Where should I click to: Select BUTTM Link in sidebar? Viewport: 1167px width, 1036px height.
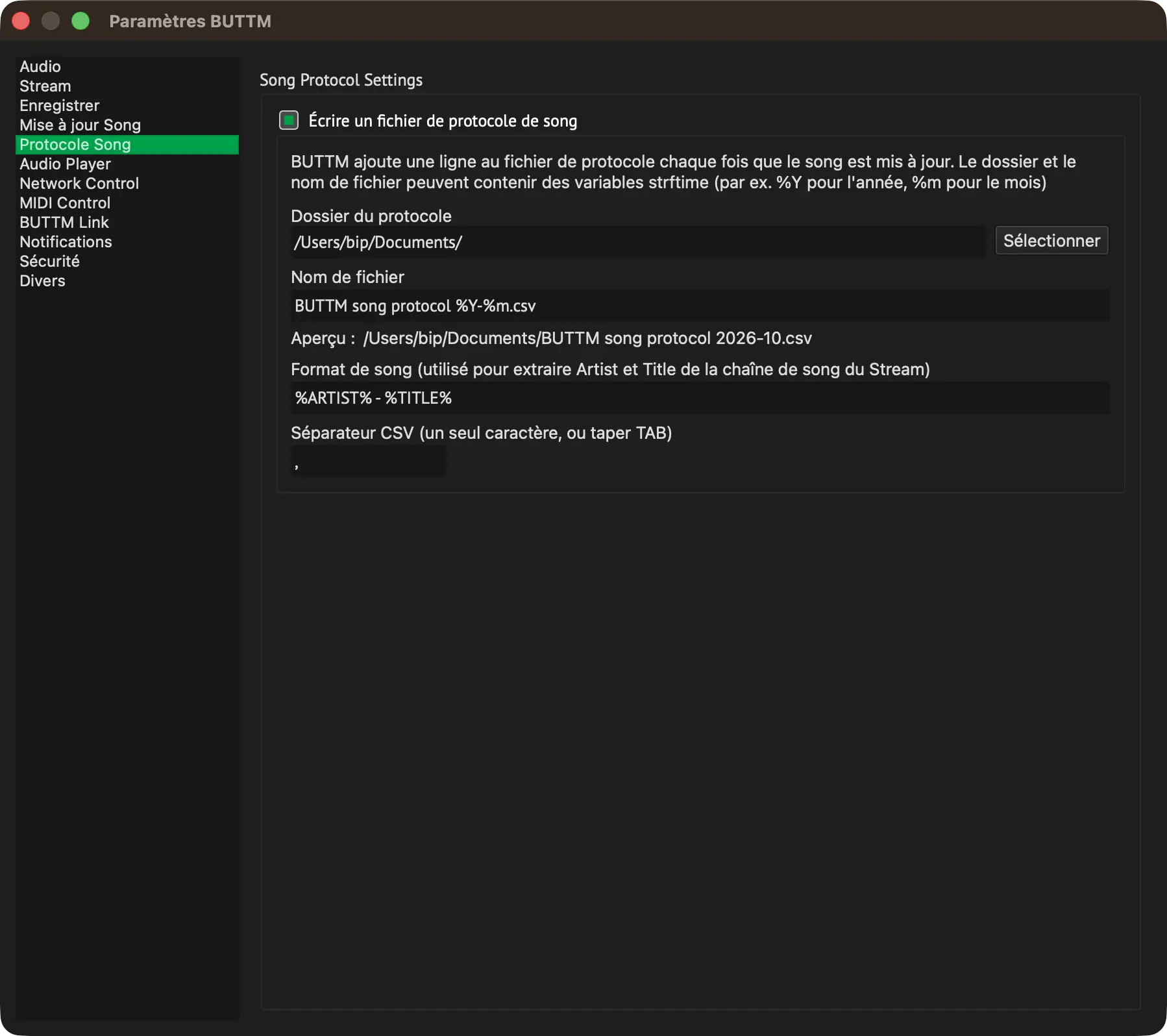(127, 223)
